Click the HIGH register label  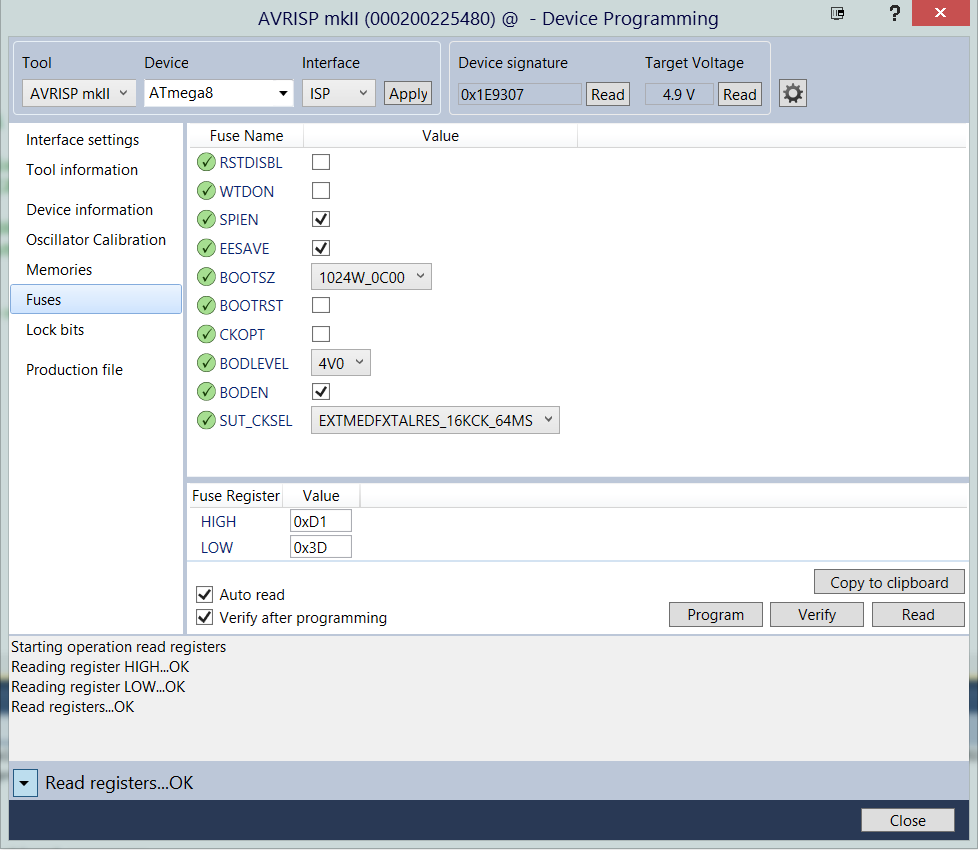point(218,521)
